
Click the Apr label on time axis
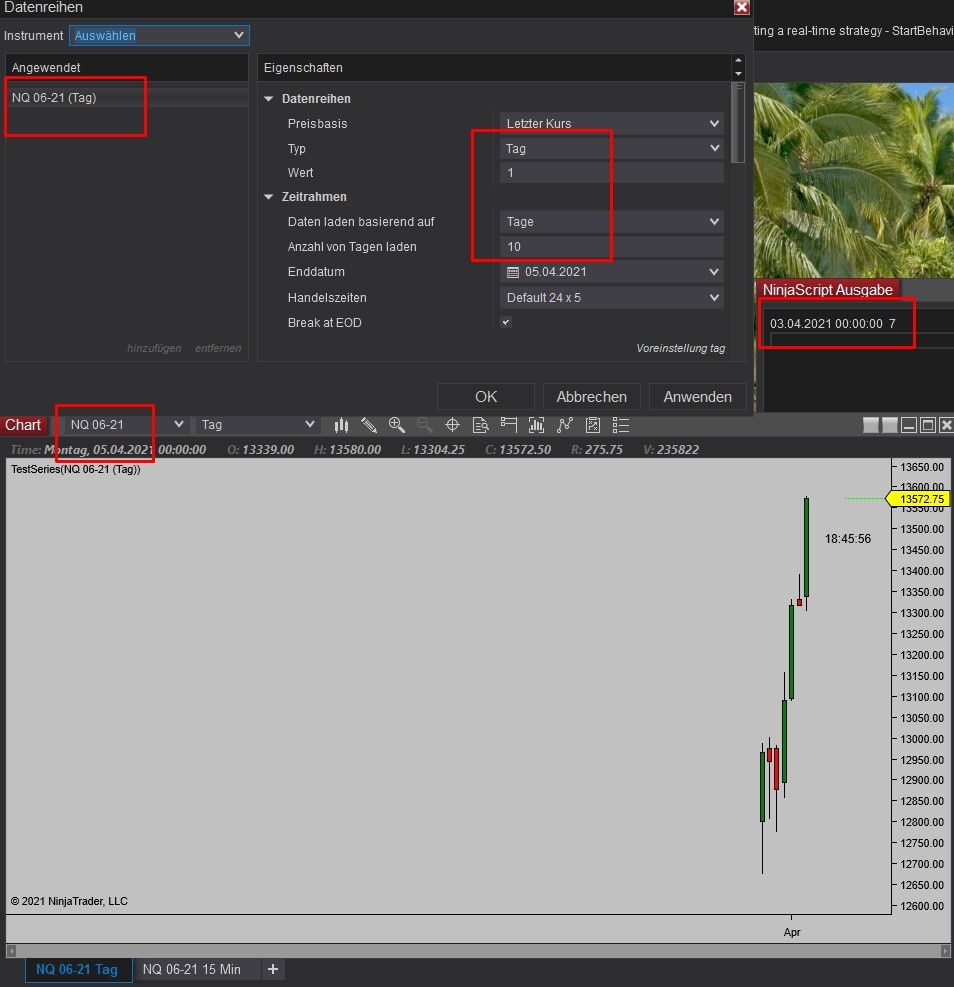point(792,932)
